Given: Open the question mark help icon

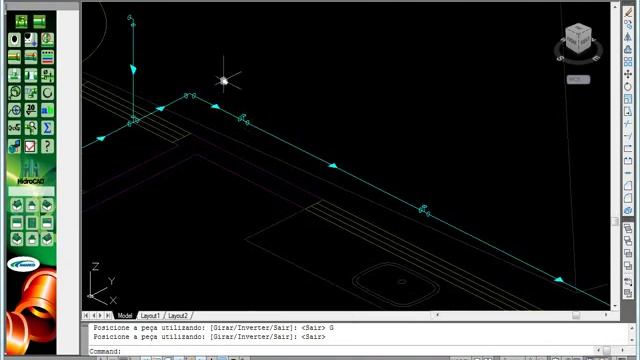Looking at the screenshot, I should point(47,146).
